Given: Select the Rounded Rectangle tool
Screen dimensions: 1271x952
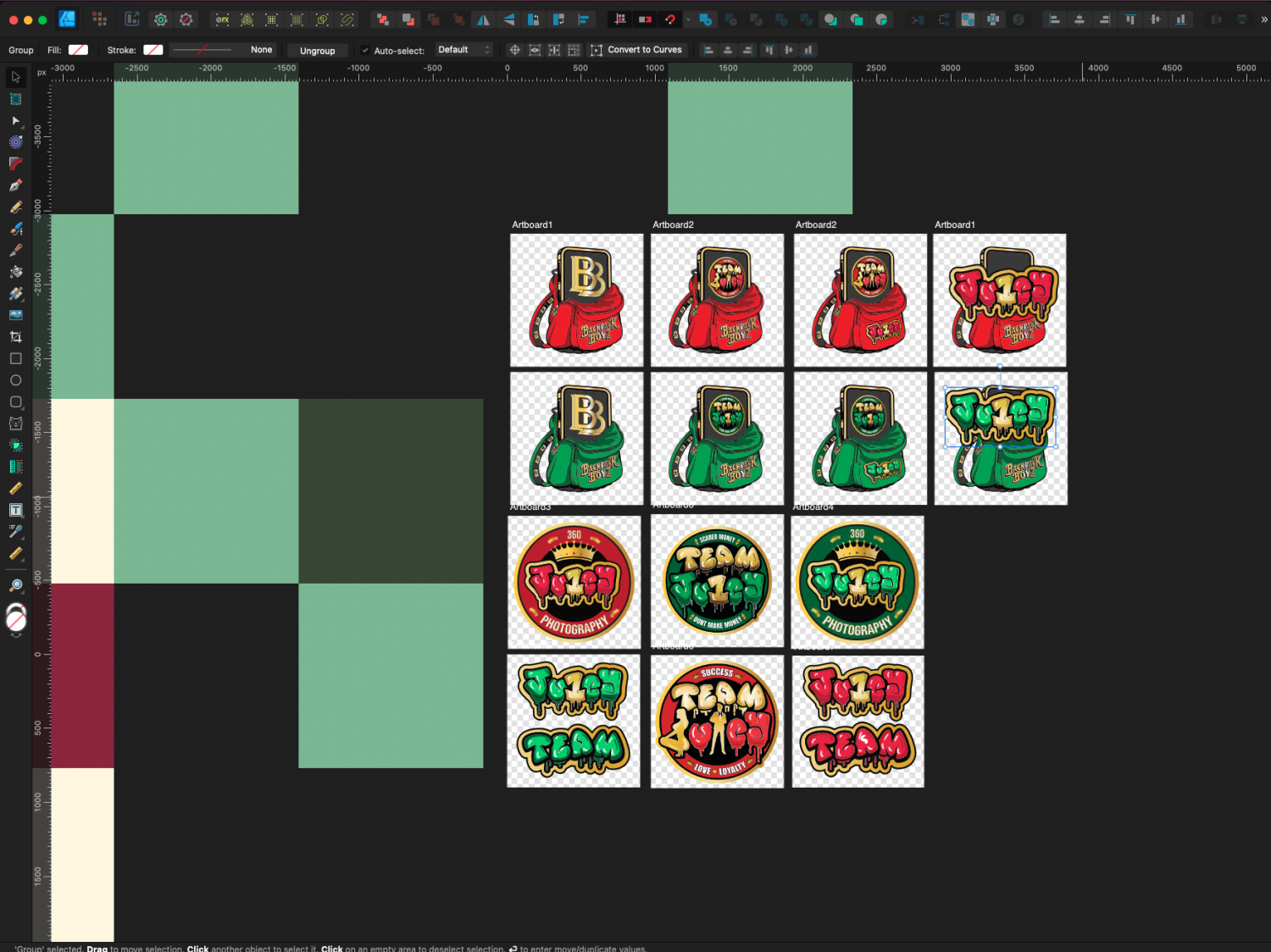Looking at the screenshot, I should [x=15, y=401].
